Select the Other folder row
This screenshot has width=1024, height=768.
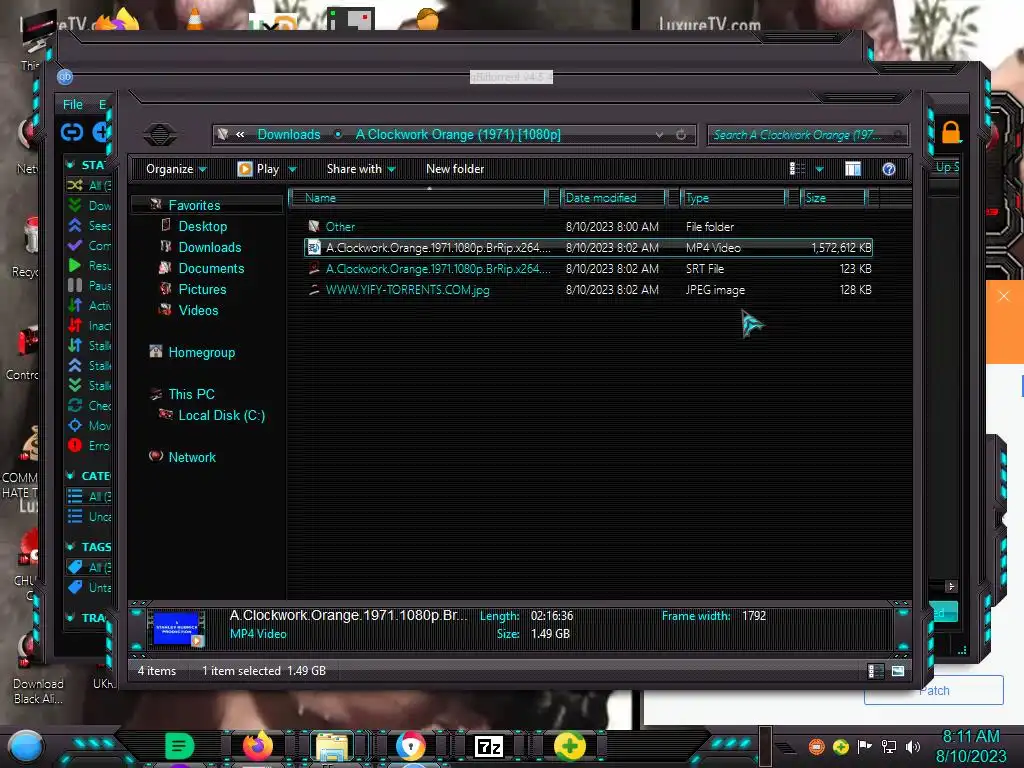click(588, 227)
